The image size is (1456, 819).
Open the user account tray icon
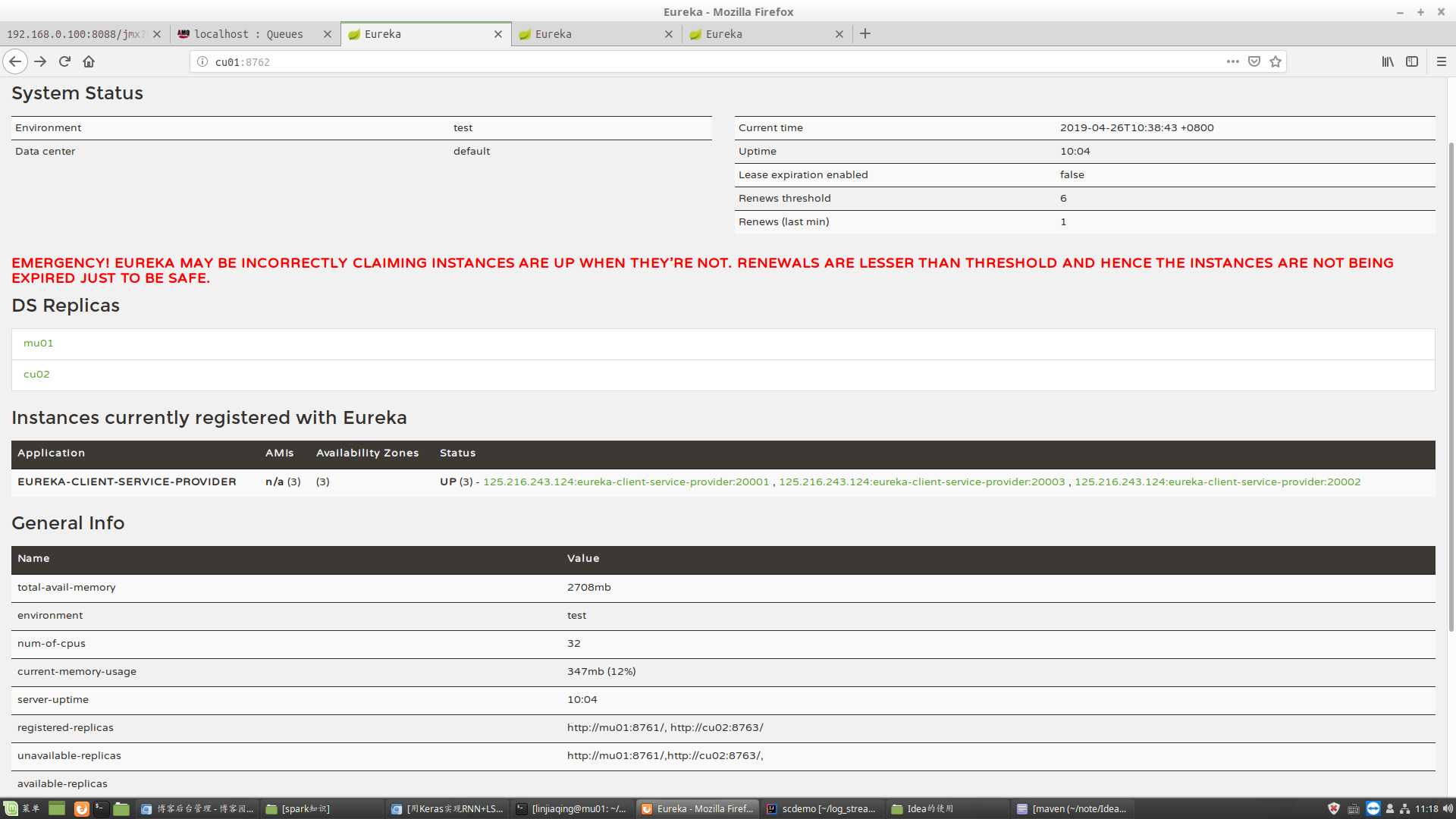point(1390,808)
